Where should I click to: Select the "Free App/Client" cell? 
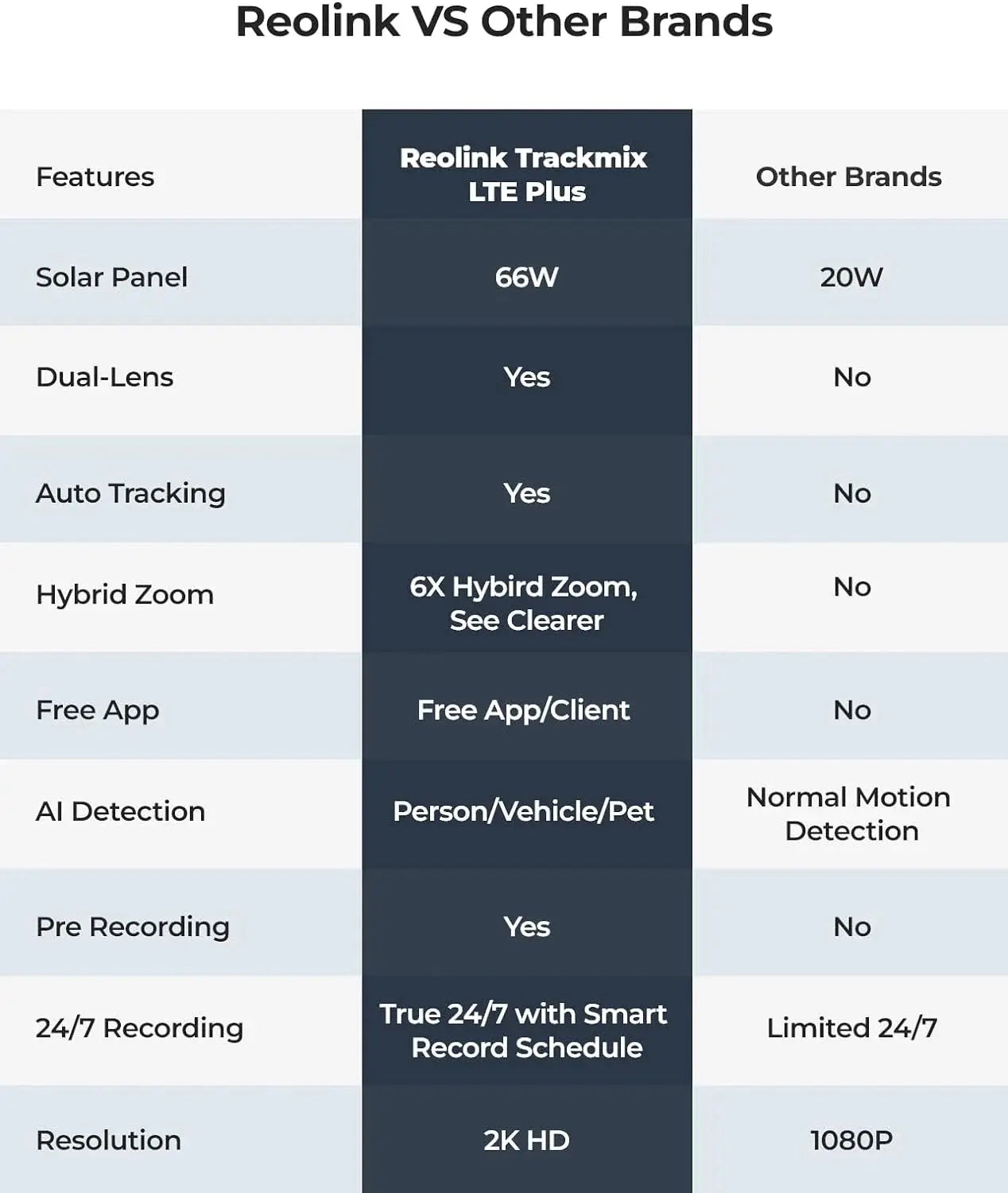coord(524,709)
